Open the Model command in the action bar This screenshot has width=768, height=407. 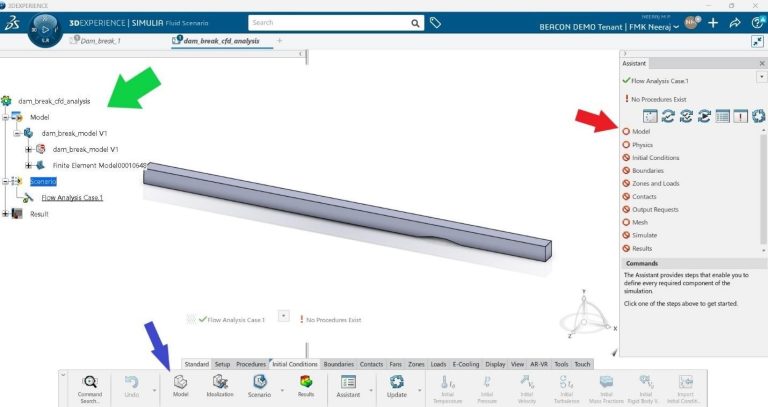180,386
